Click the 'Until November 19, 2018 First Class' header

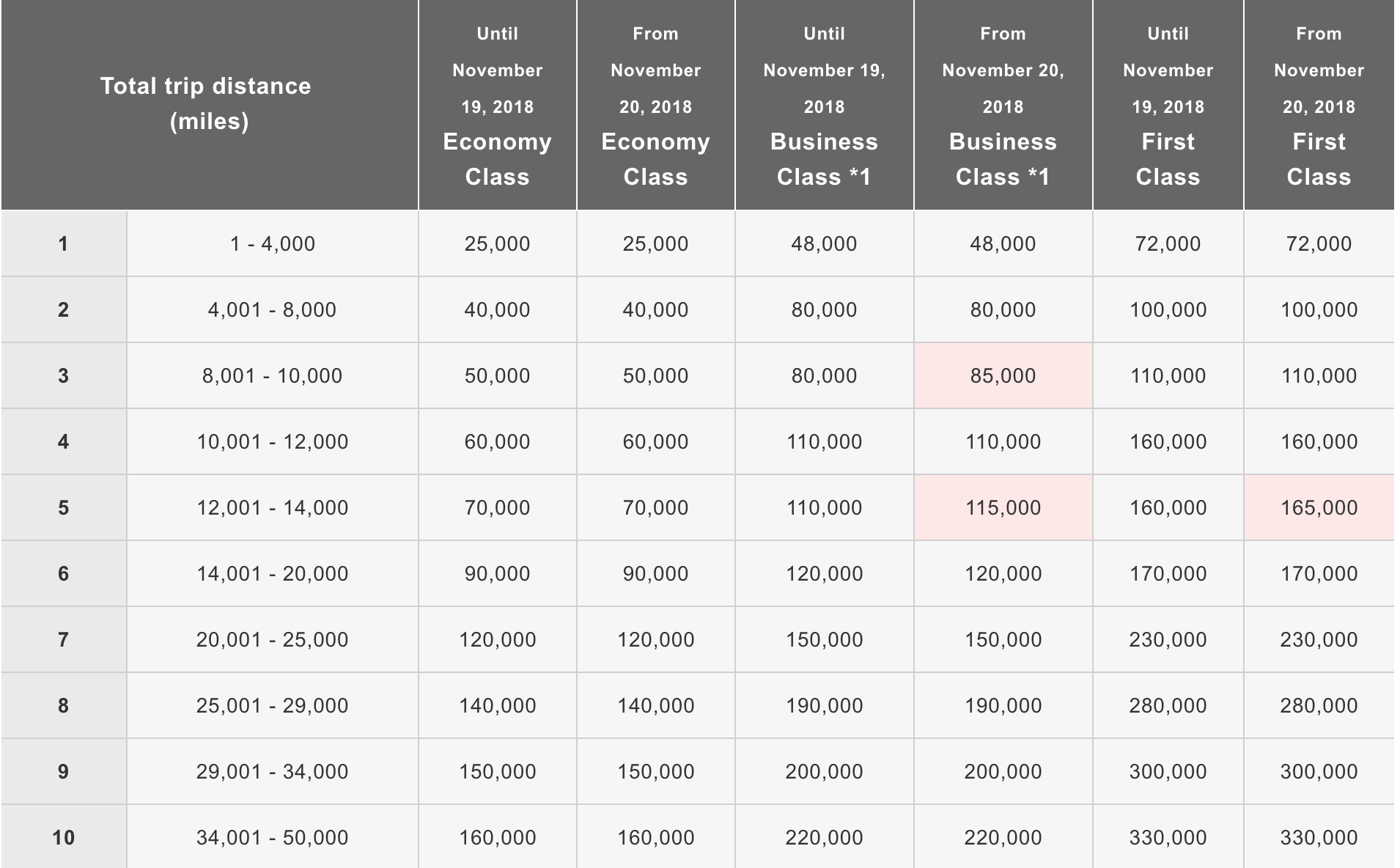pos(1168,105)
